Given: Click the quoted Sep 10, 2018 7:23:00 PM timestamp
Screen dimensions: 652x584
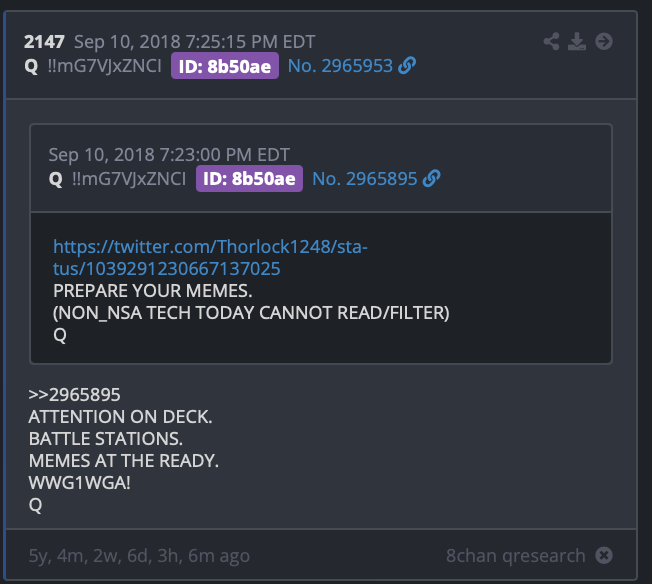Looking at the screenshot, I should 169,155.
